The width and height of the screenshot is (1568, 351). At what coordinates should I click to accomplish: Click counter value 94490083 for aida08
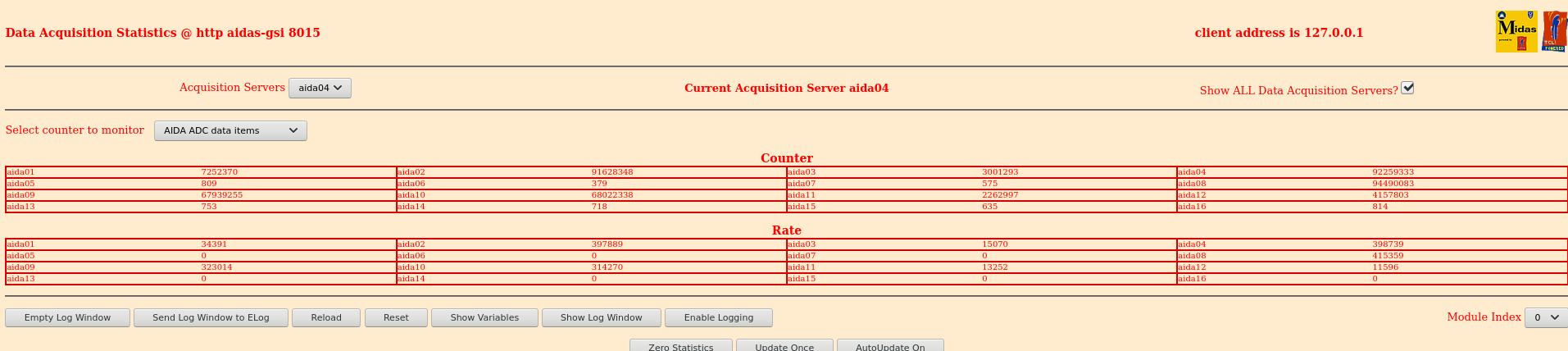1393,184
